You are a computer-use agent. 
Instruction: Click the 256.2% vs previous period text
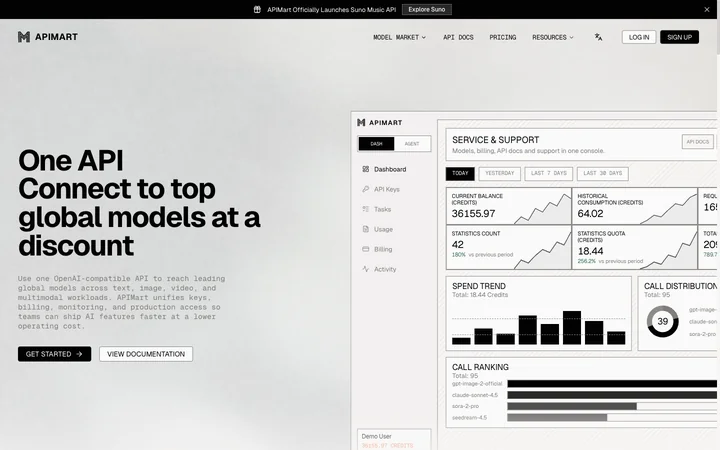610,261
